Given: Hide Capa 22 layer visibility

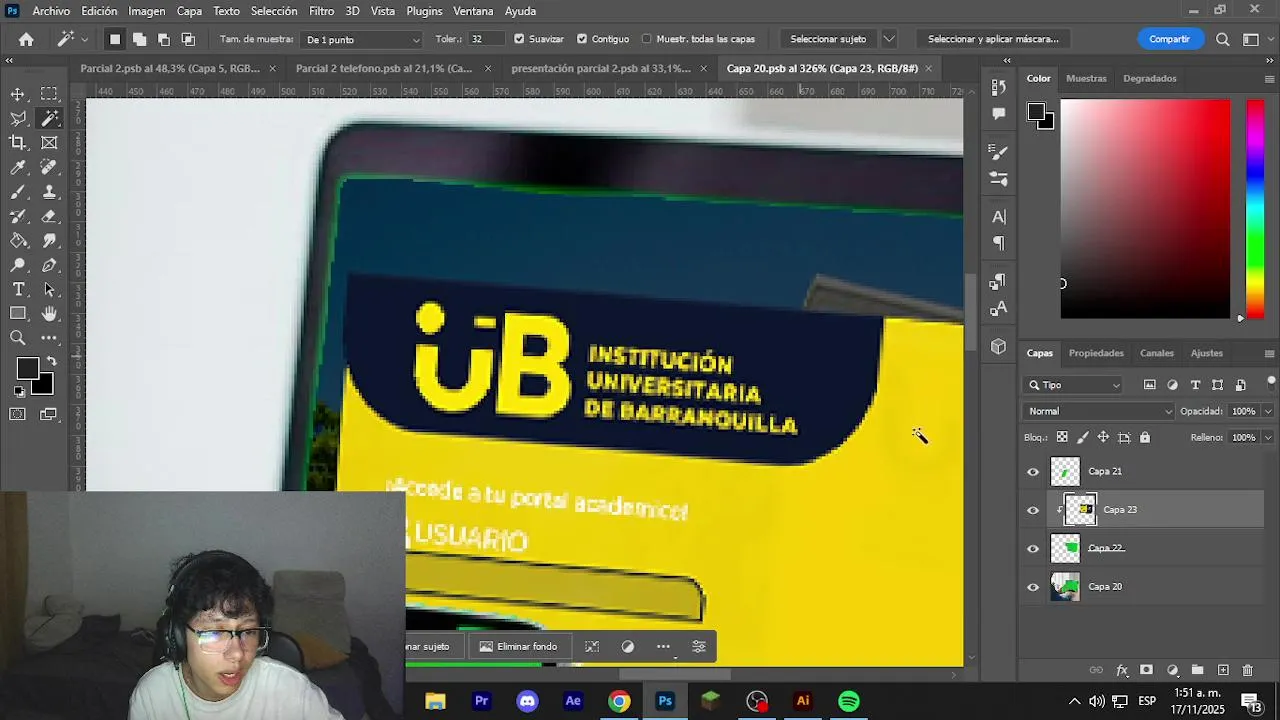Looking at the screenshot, I should tap(1033, 548).
